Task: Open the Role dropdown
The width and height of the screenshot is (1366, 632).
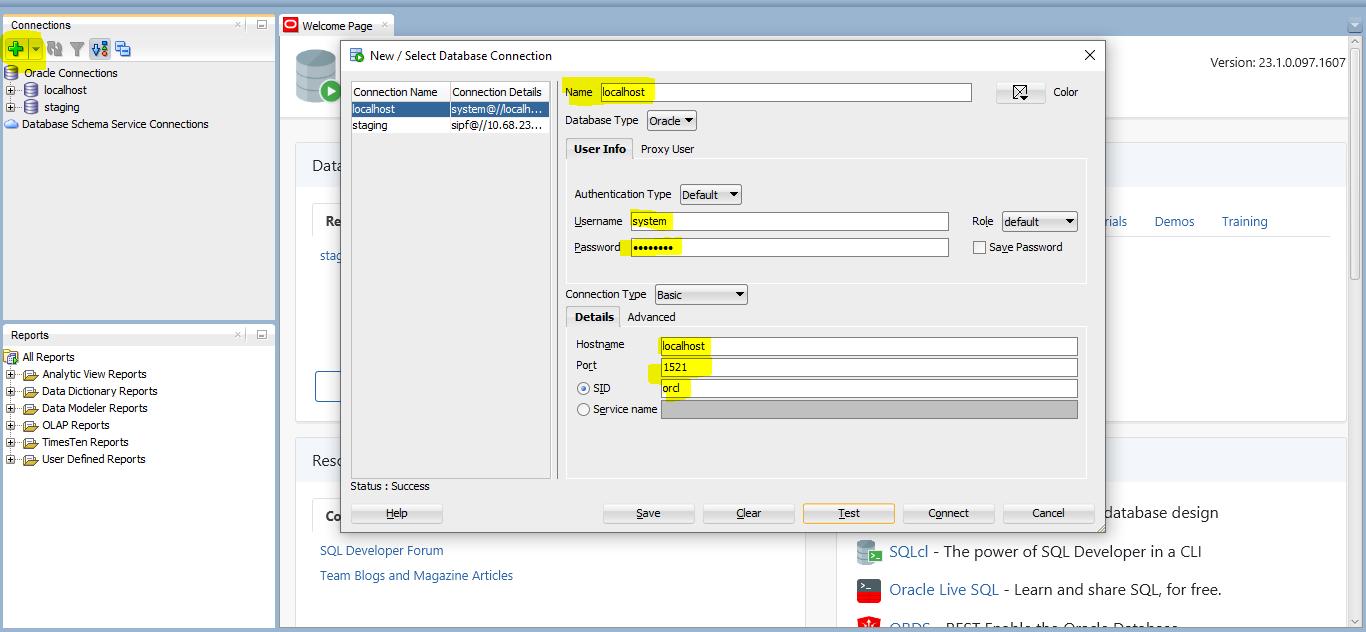Action: point(1039,222)
